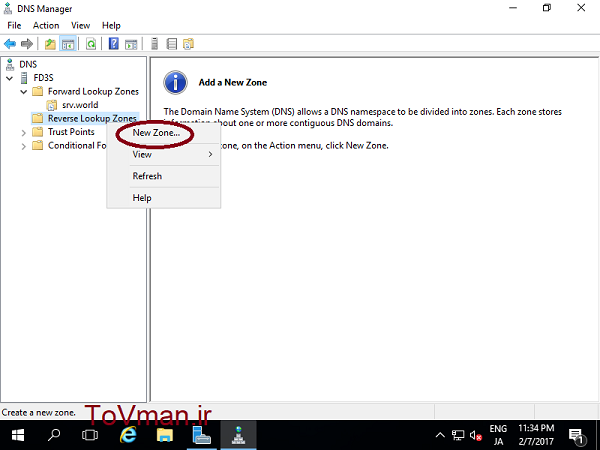Image resolution: width=600 pixels, height=450 pixels.
Task: Open Server Manager from taskbar
Action: (x=202, y=435)
